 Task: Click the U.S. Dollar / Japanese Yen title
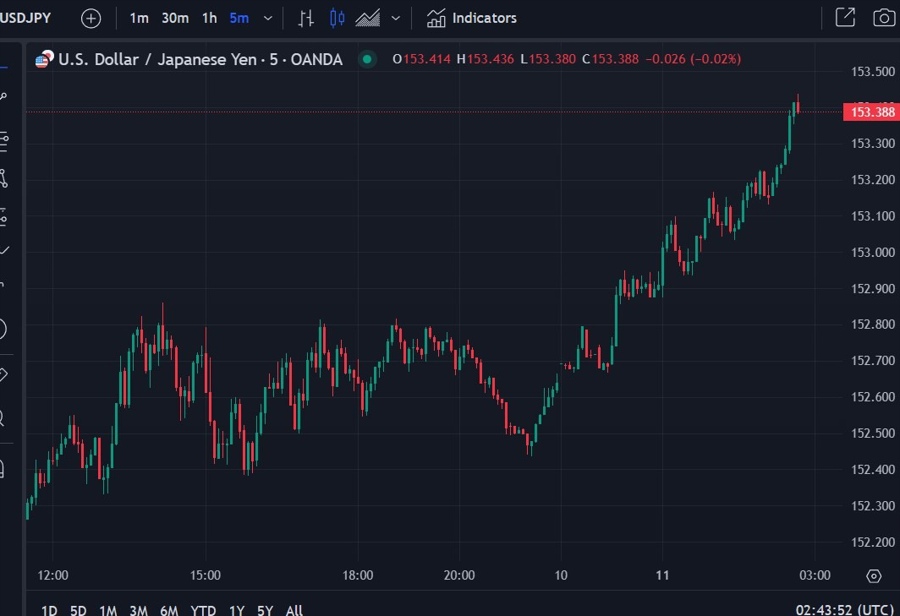tap(200, 59)
